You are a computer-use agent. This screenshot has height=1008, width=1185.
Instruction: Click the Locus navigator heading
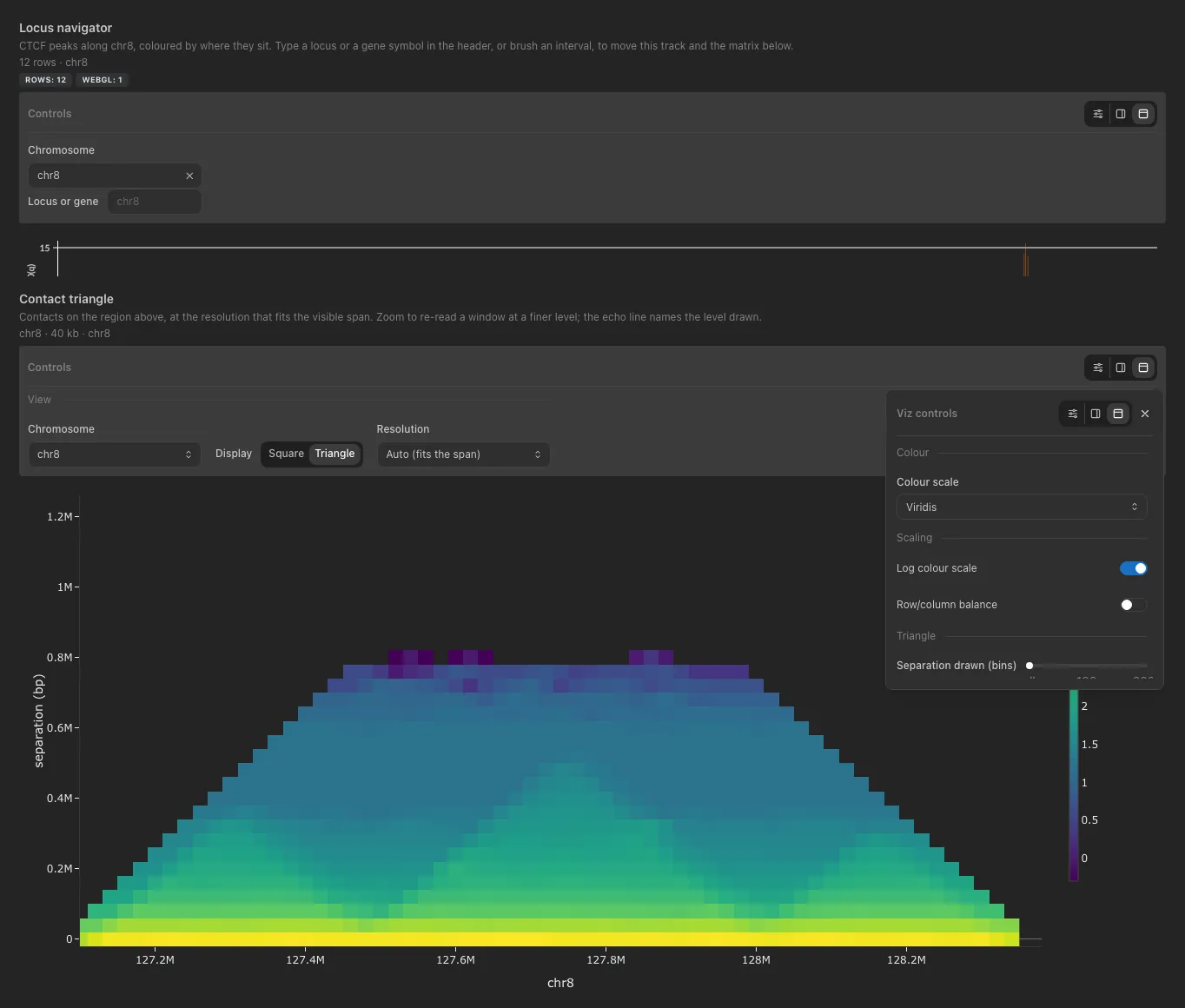[x=65, y=28]
